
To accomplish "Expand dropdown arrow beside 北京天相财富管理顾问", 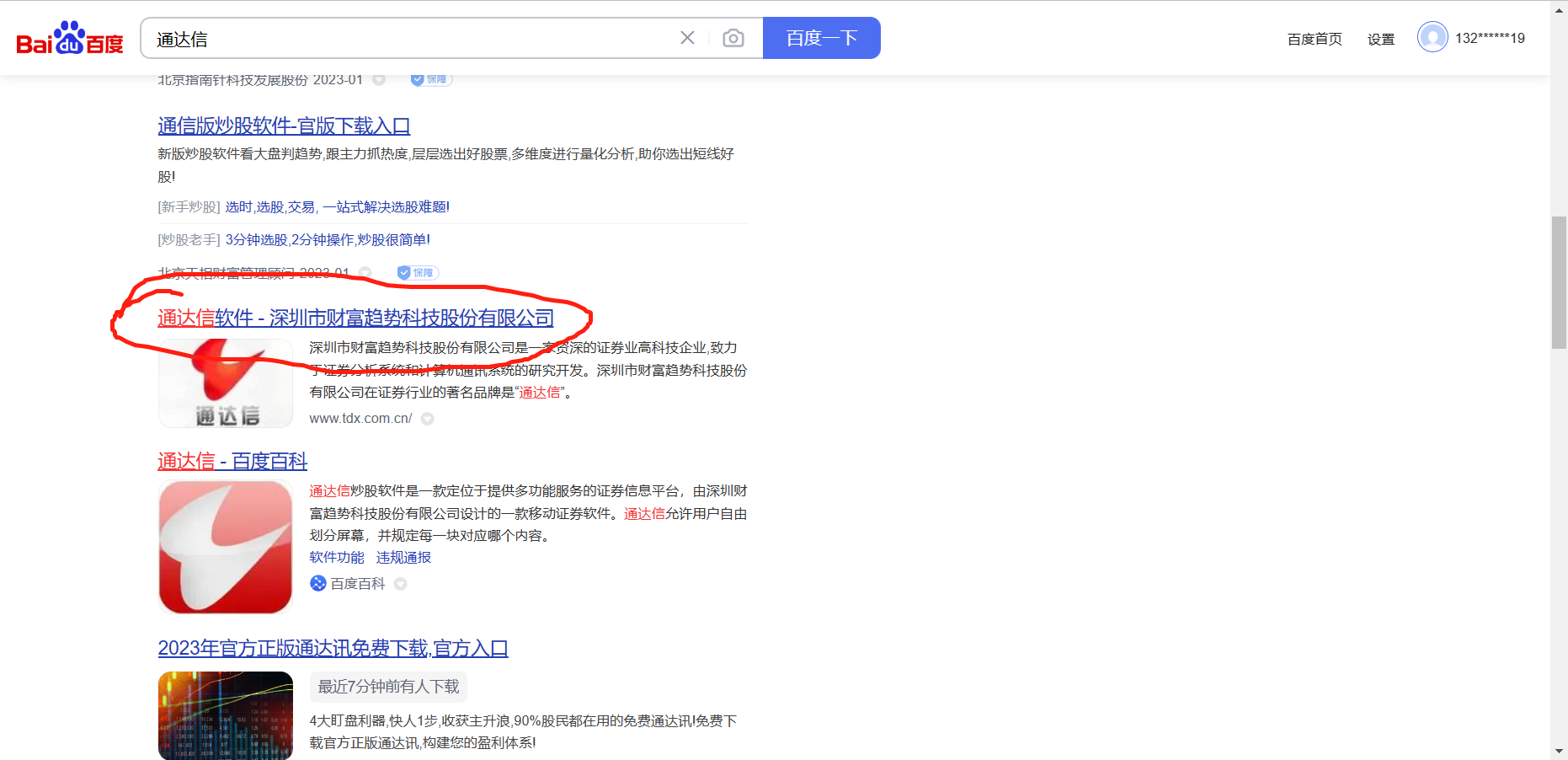I will (x=365, y=273).
